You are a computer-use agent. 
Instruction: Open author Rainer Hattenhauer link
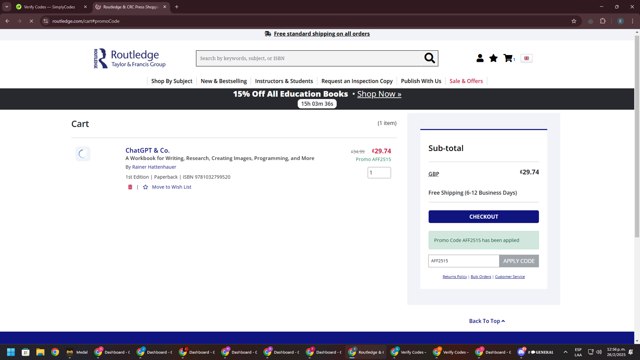[154, 167]
